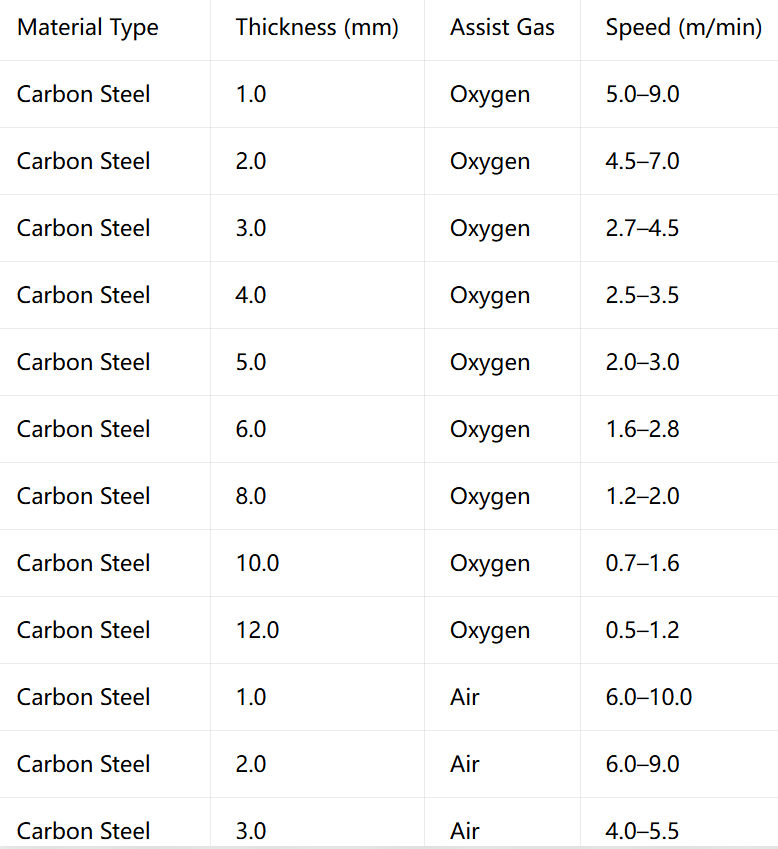Image resolution: width=778 pixels, height=849 pixels.
Task: Click the 2.7–4.5 speed cell
Action: [642, 228]
